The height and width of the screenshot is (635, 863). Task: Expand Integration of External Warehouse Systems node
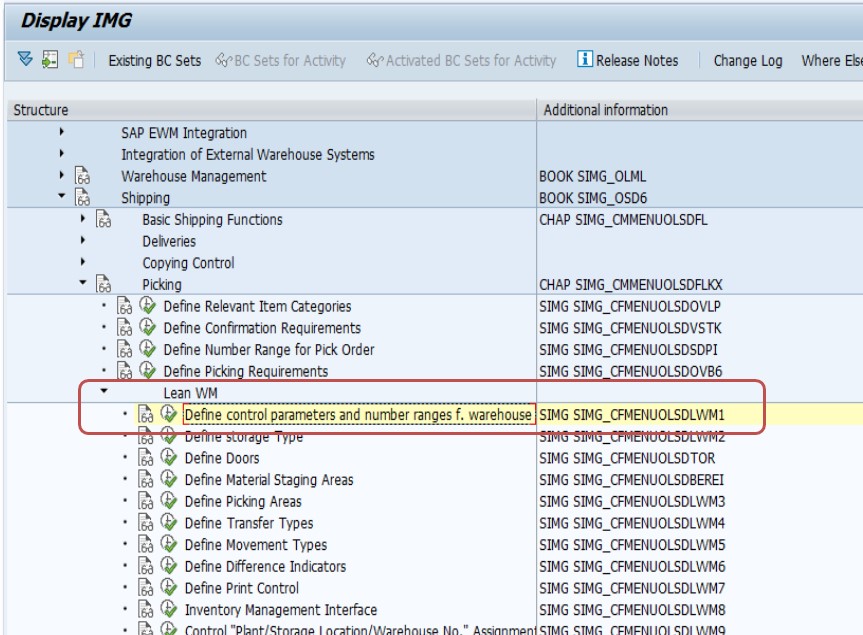click(x=62, y=154)
